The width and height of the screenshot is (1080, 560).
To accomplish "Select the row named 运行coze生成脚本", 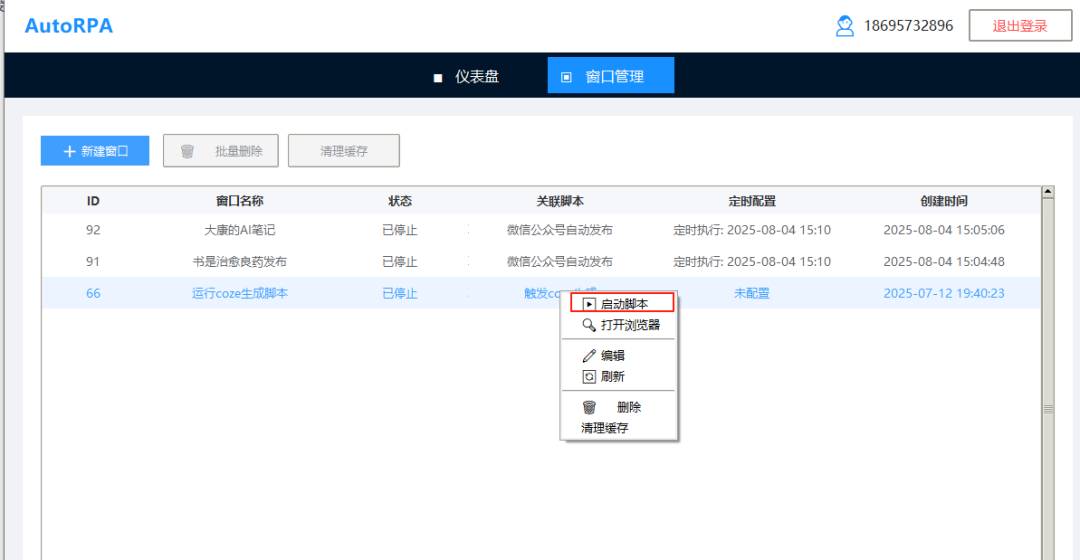I will coord(541,293).
